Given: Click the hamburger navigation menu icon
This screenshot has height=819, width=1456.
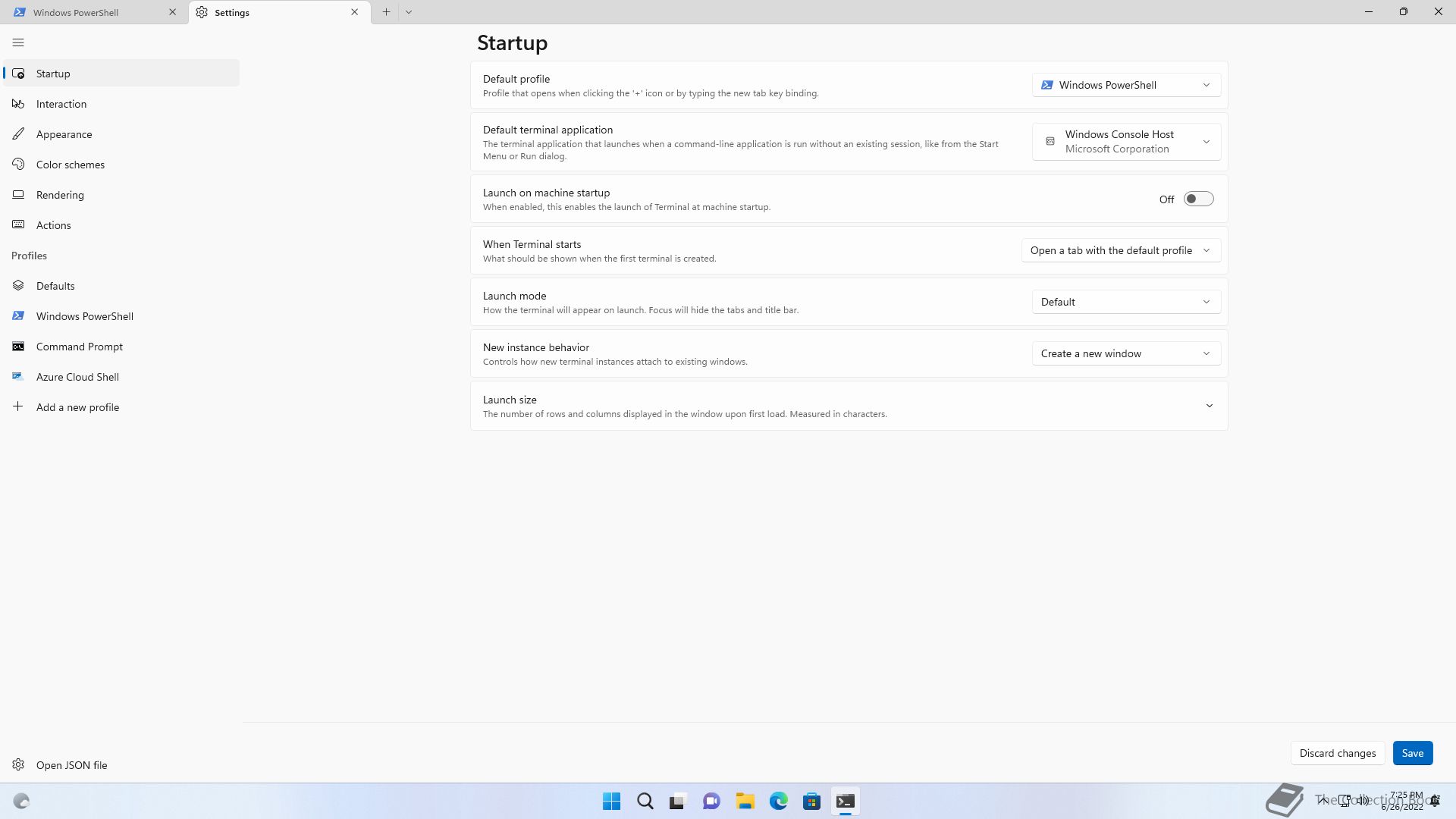Looking at the screenshot, I should point(18,42).
